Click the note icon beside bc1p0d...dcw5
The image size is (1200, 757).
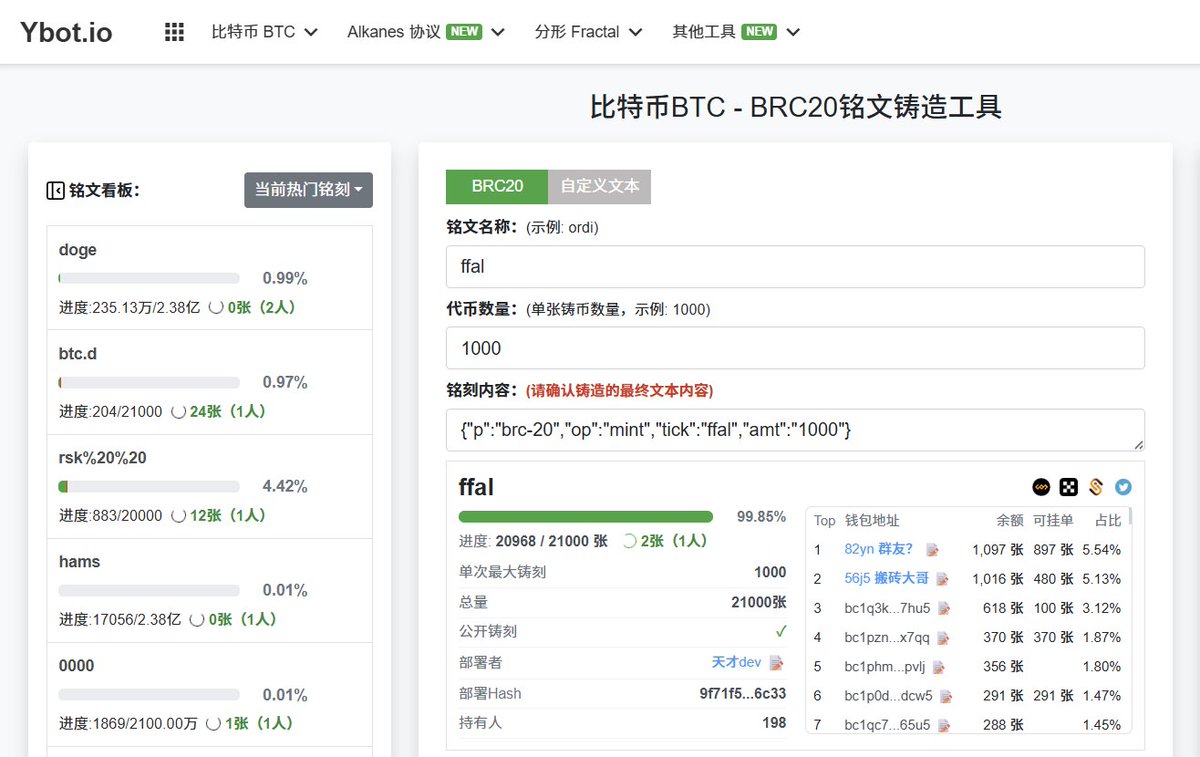pos(945,696)
